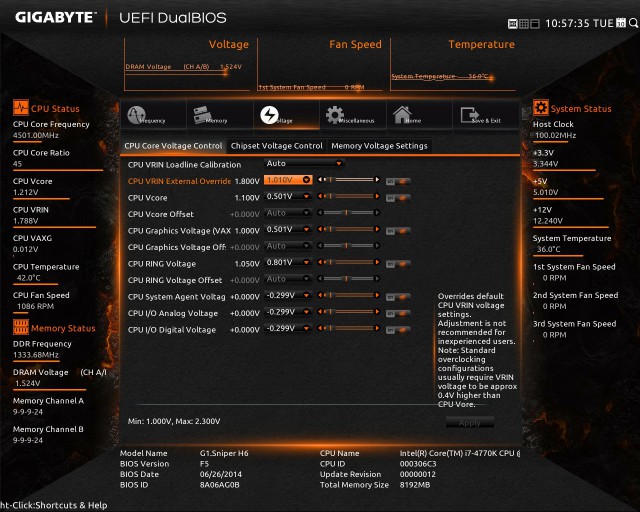Open the CPU RING Voltage 0.801V dropdown
Screen dimensions: 640x512
click(288, 262)
